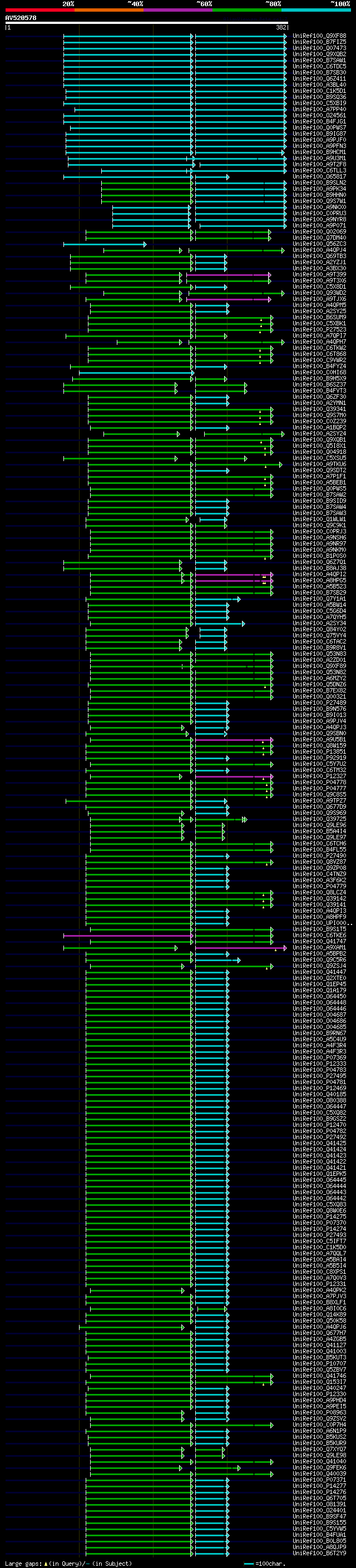Click the UniRef100_P04779 label
The height and width of the screenshot is (1568, 356).
pos(319,886)
